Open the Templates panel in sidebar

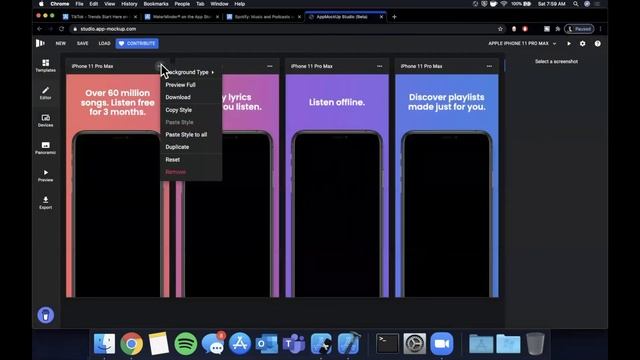(45, 65)
